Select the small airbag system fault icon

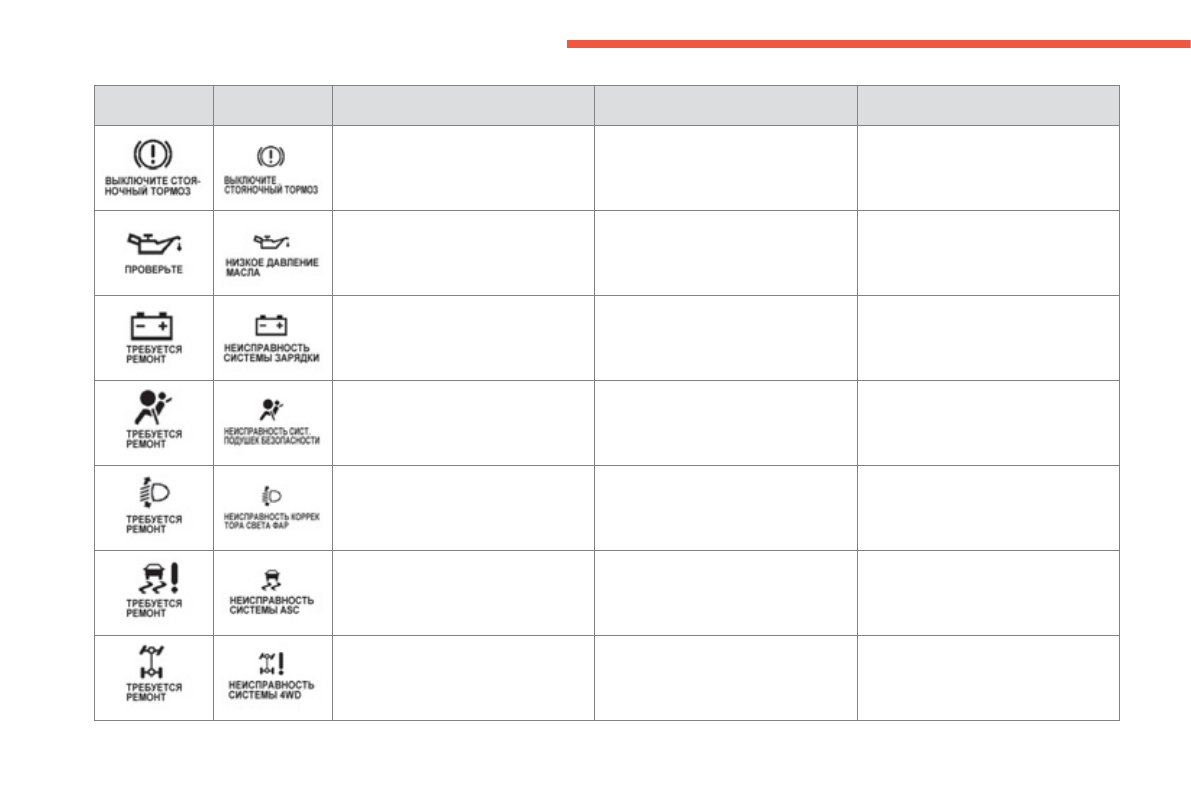[x=271, y=408]
